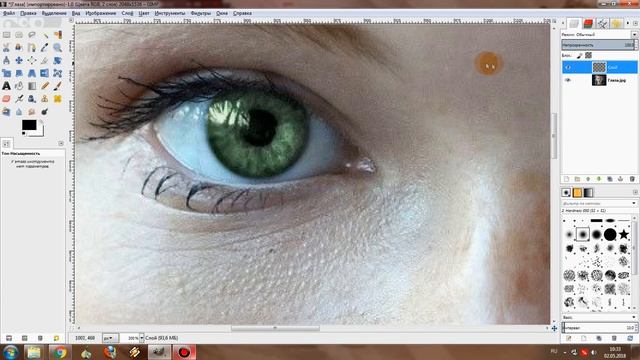Open the Выделение menu
The image size is (640, 360).
point(54,13)
